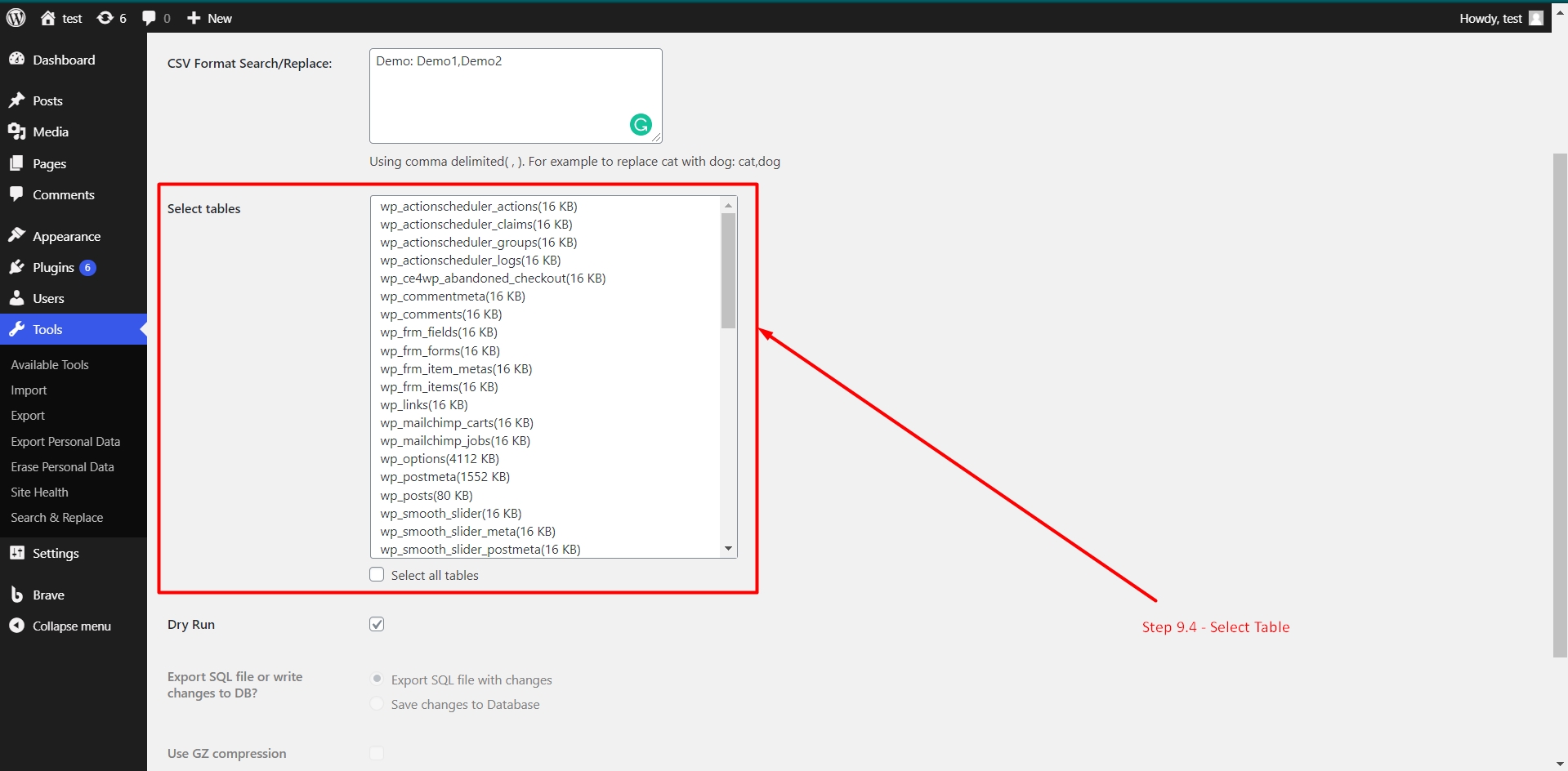This screenshot has width=1568, height=771.
Task: Click the Posts pushpin icon
Action: tap(16, 100)
